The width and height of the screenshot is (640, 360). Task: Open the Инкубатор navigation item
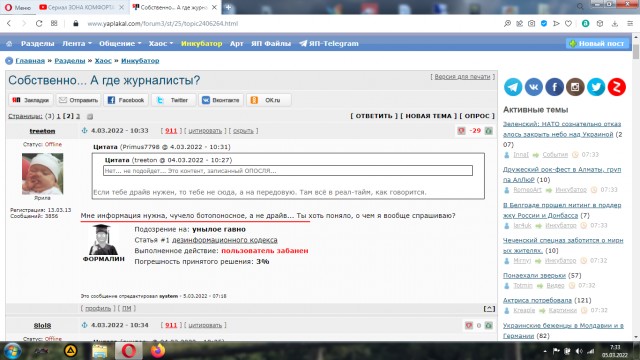pos(202,44)
